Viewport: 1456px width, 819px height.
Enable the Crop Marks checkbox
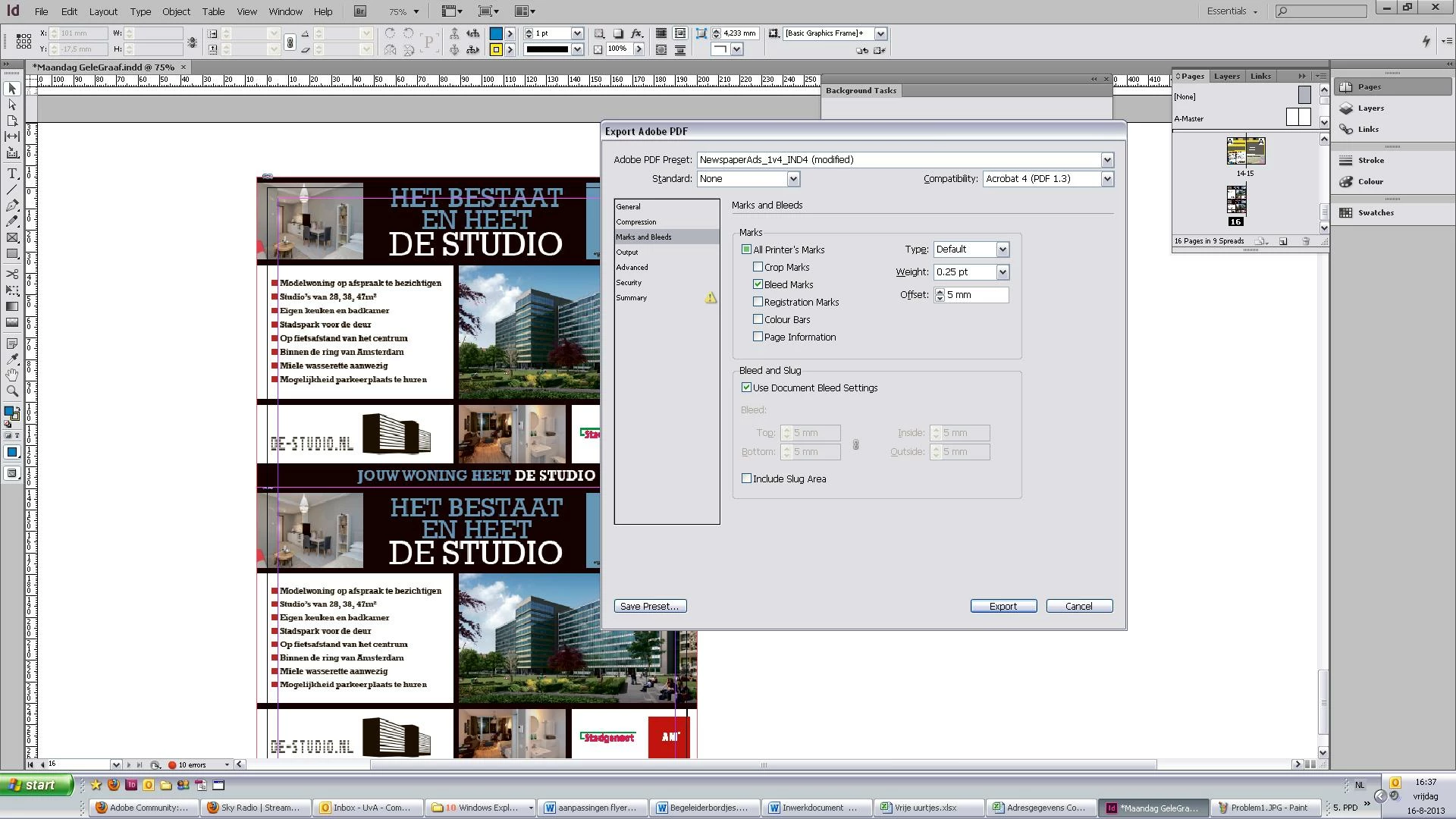(x=758, y=267)
